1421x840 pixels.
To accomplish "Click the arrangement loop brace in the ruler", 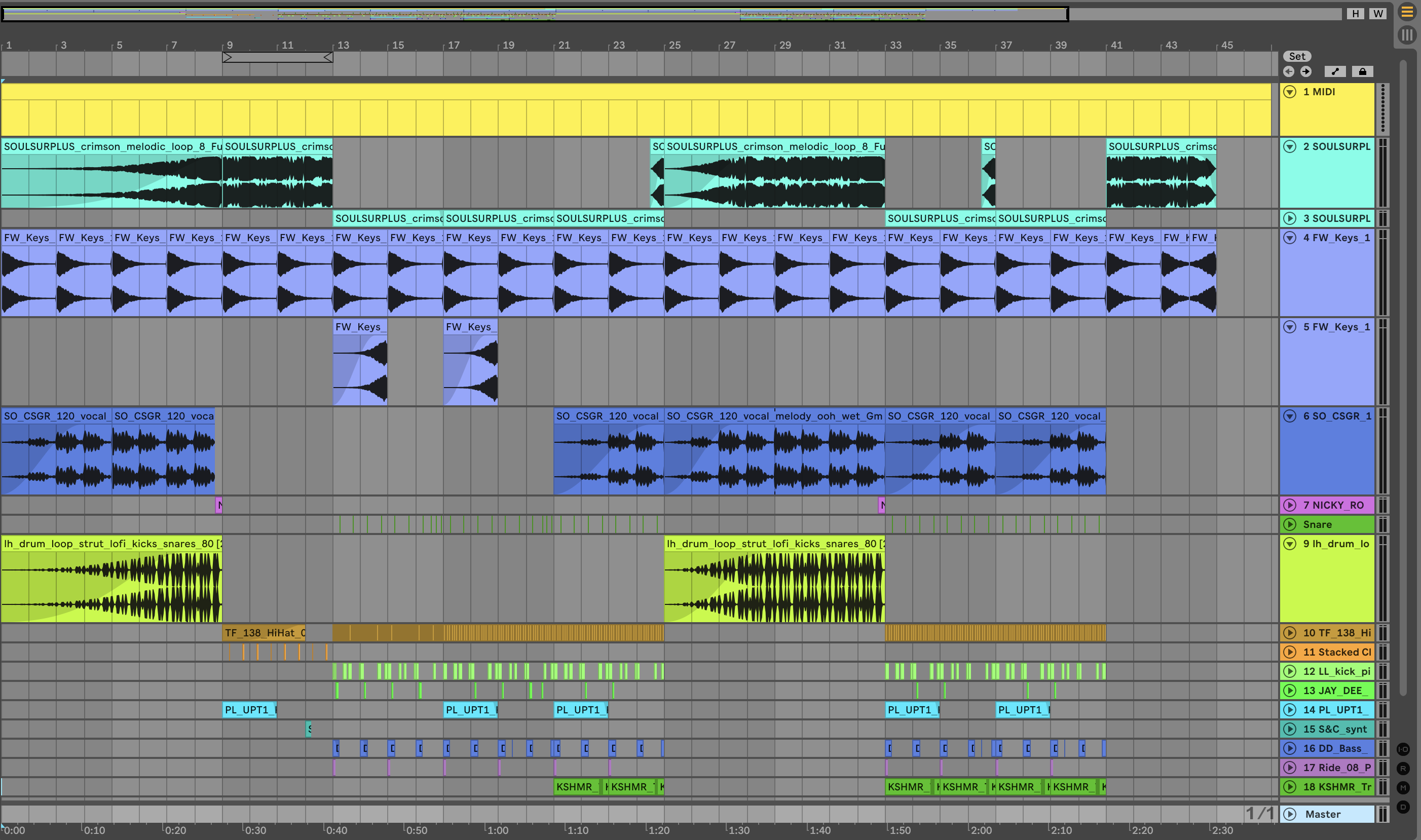I will tap(277, 57).
